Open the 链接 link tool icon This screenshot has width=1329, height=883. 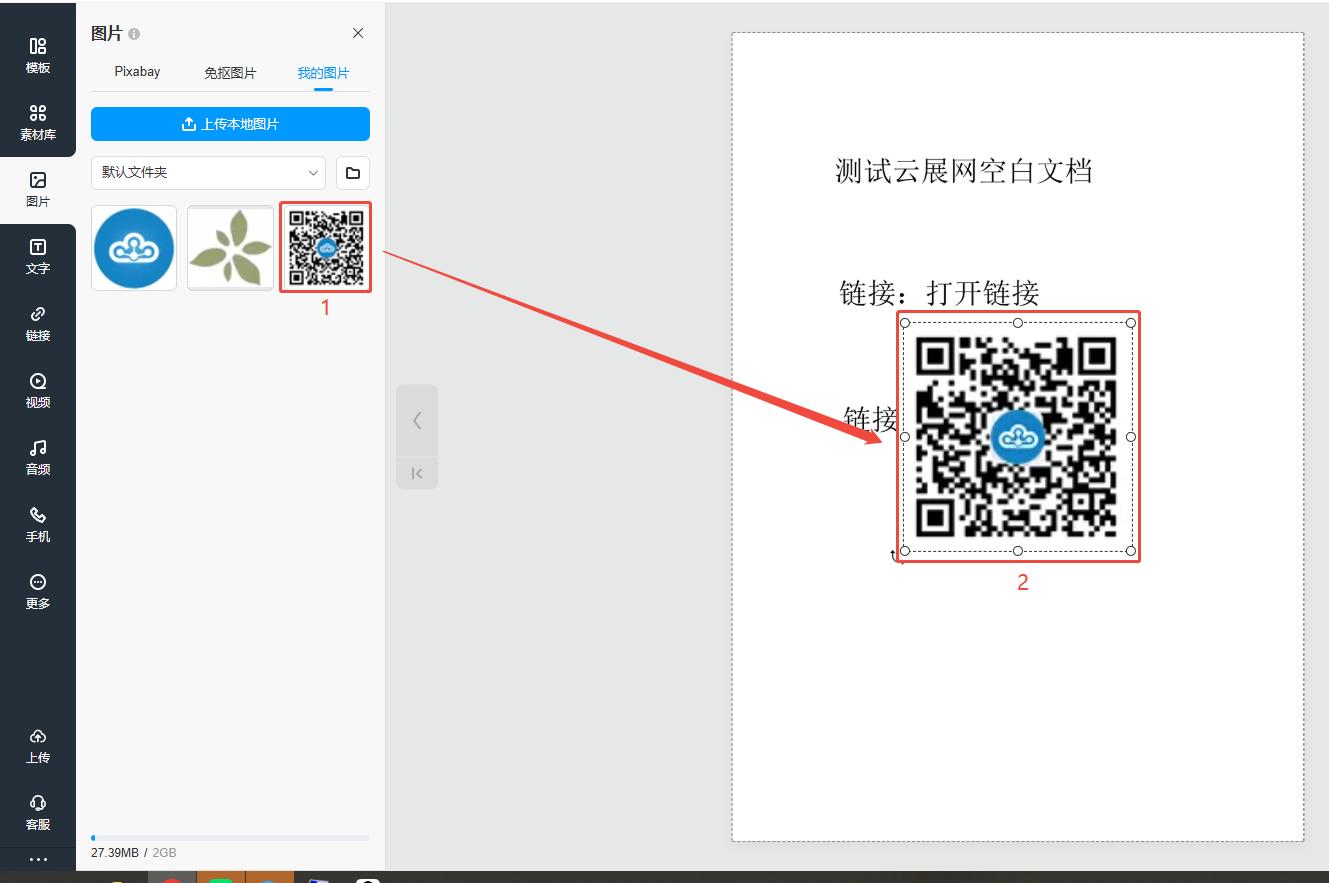coord(38,323)
